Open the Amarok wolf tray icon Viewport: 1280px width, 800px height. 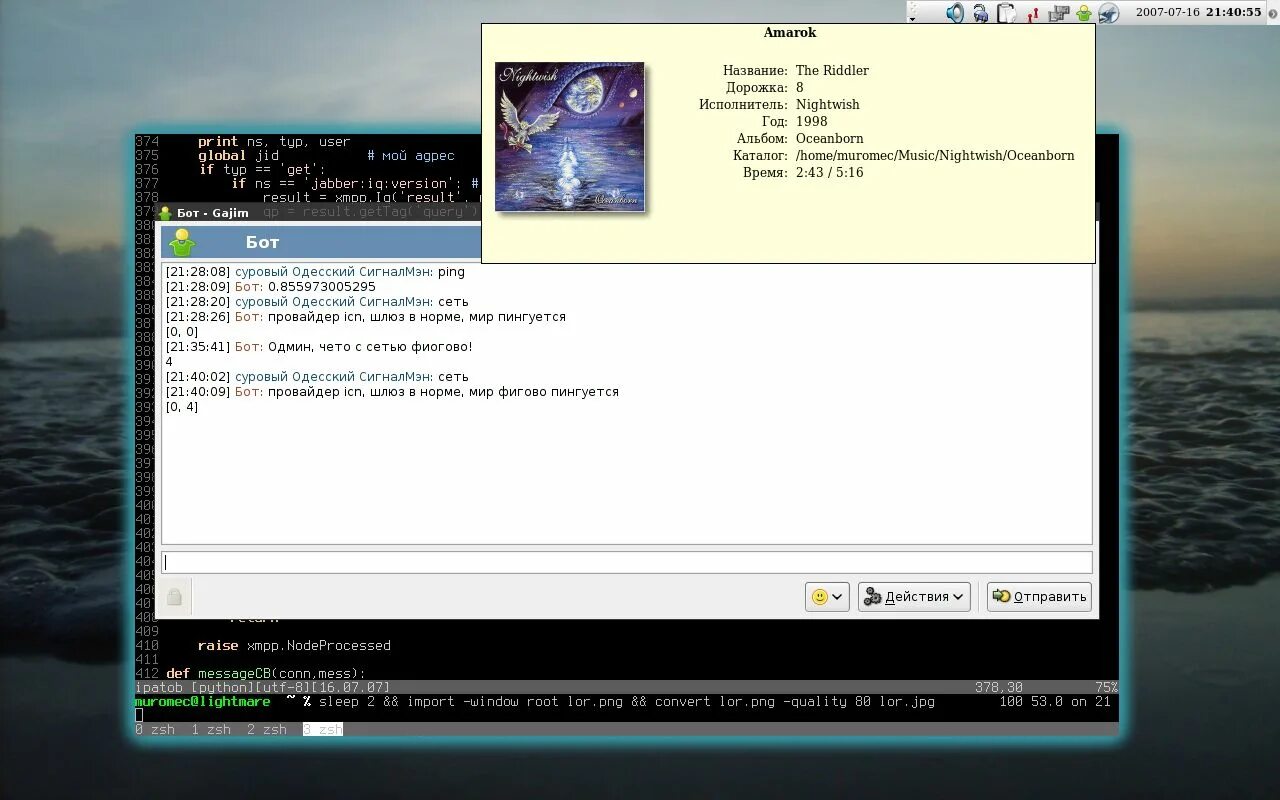1108,13
